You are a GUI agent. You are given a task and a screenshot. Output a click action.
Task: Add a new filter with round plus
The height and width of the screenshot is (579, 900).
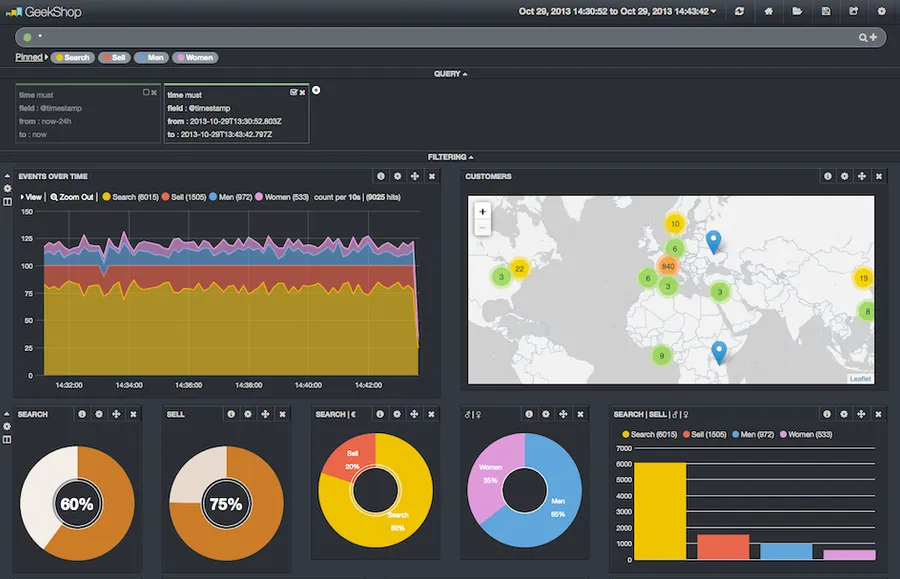click(316, 90)
